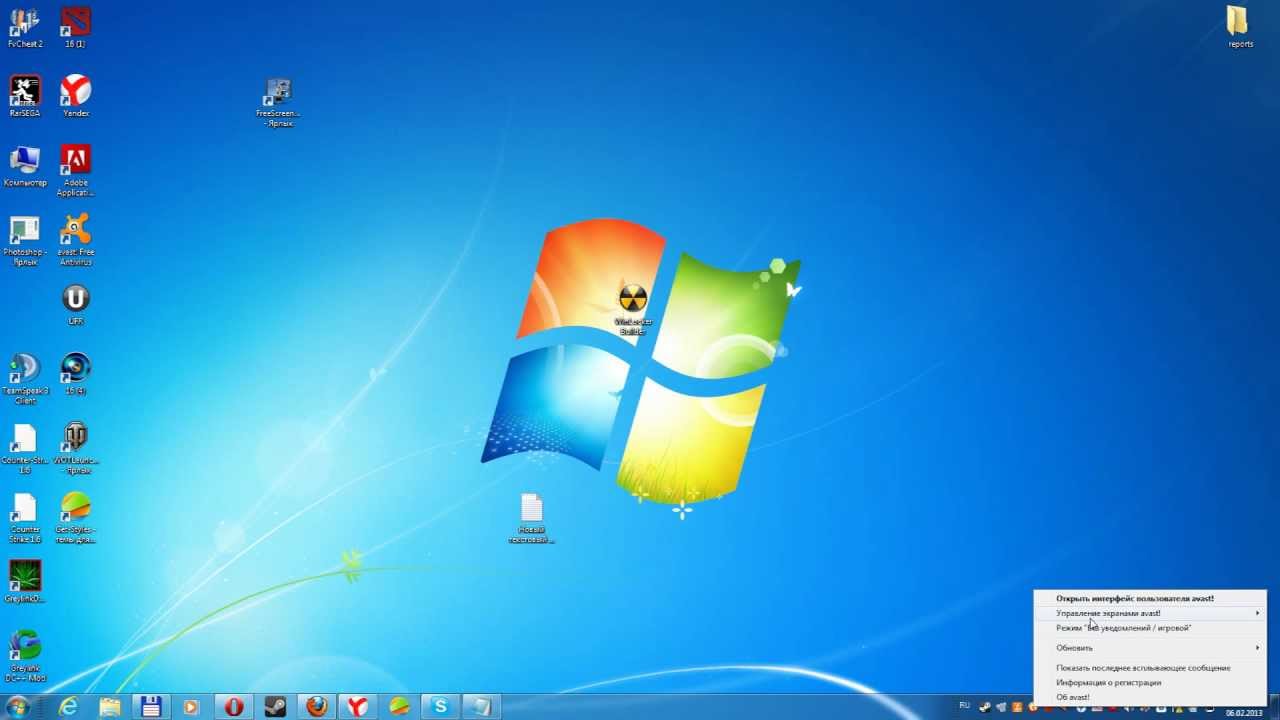Open the Dota-style '16 (1)' desktop shortcut

coord(75,29)
